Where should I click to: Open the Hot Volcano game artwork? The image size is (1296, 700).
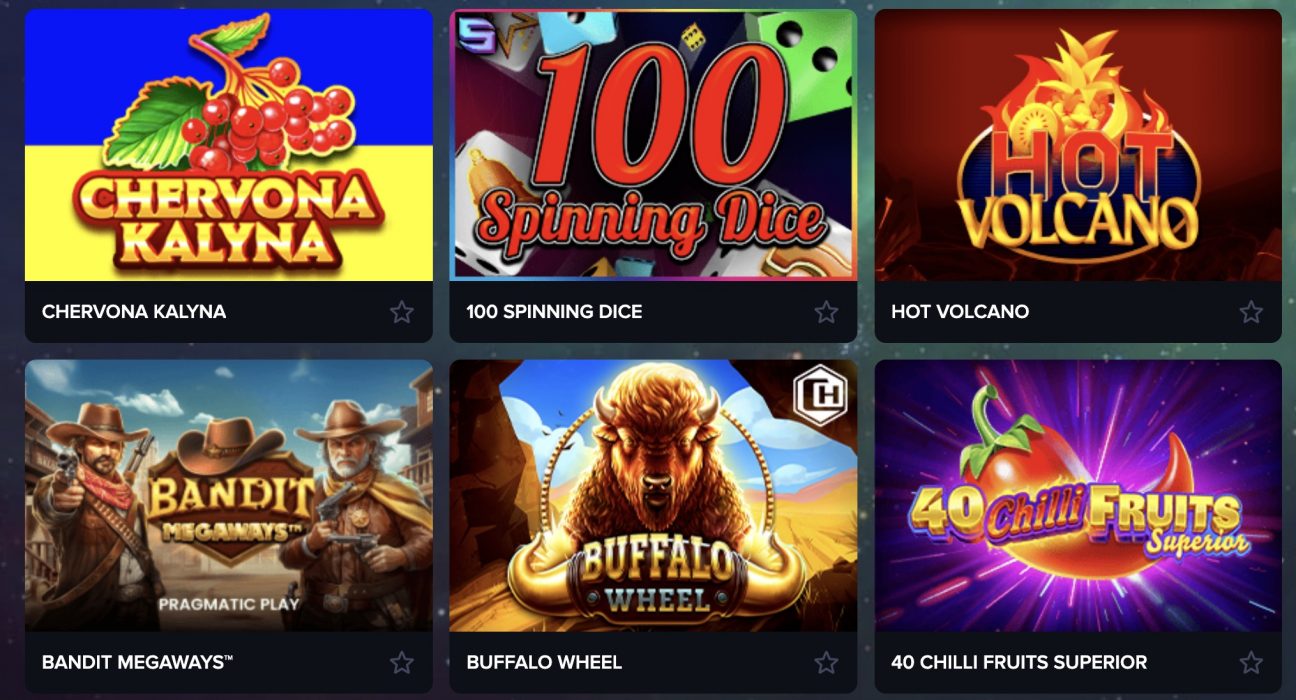coord(1078,145)
